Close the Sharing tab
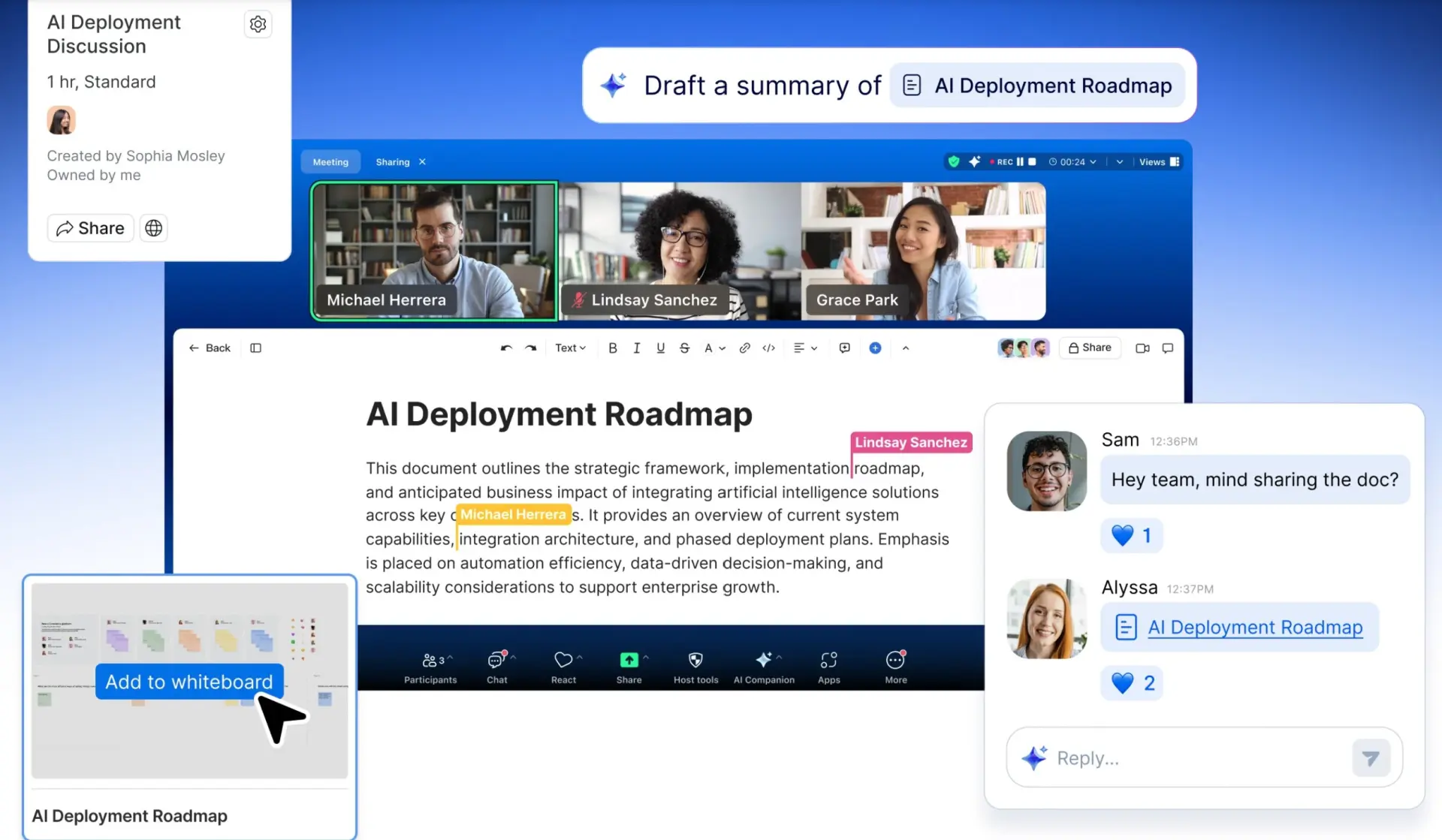The image size is (1442, 840). coord(422,162)
